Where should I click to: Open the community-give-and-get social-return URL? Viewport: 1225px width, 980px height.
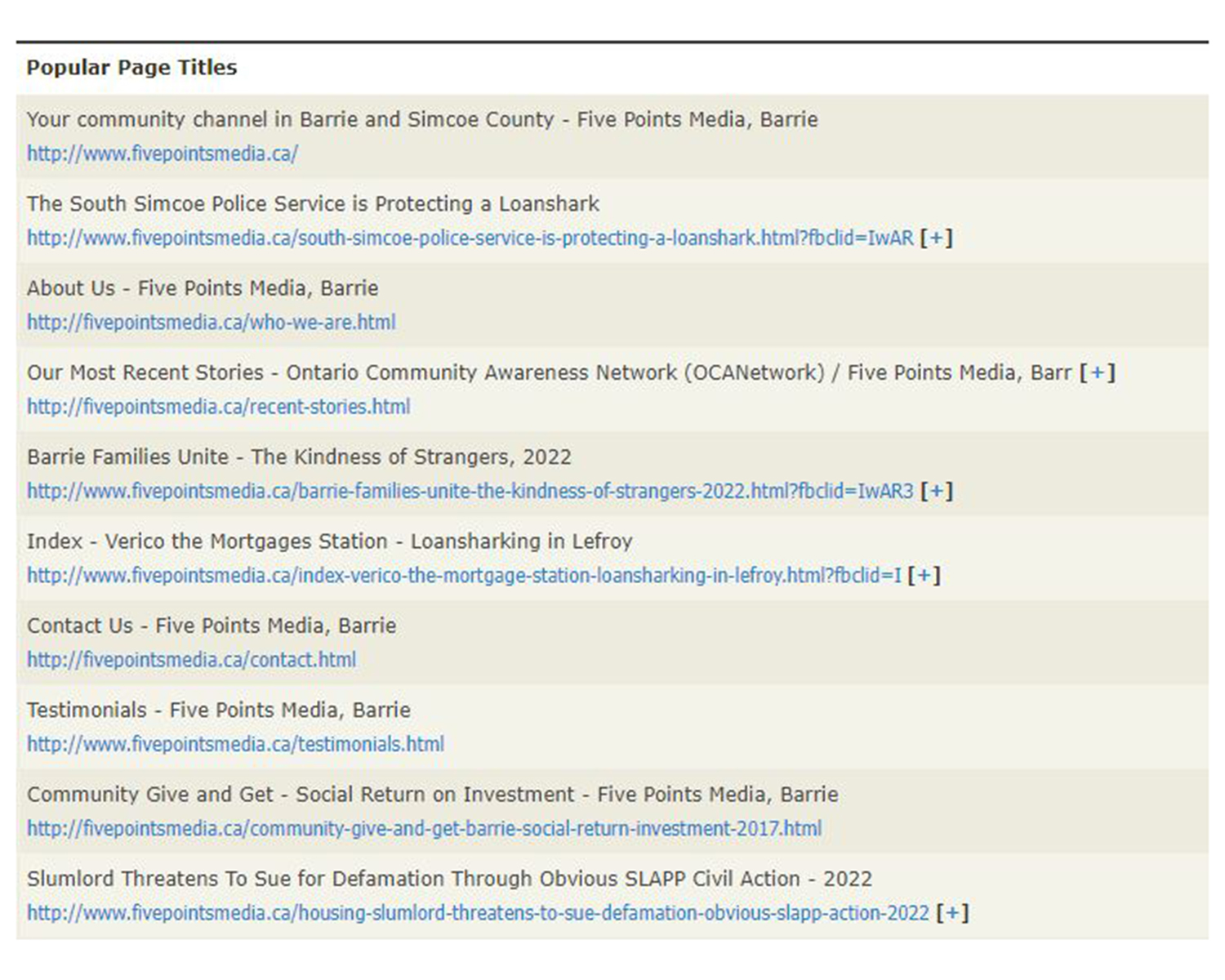tap(425, 828)
